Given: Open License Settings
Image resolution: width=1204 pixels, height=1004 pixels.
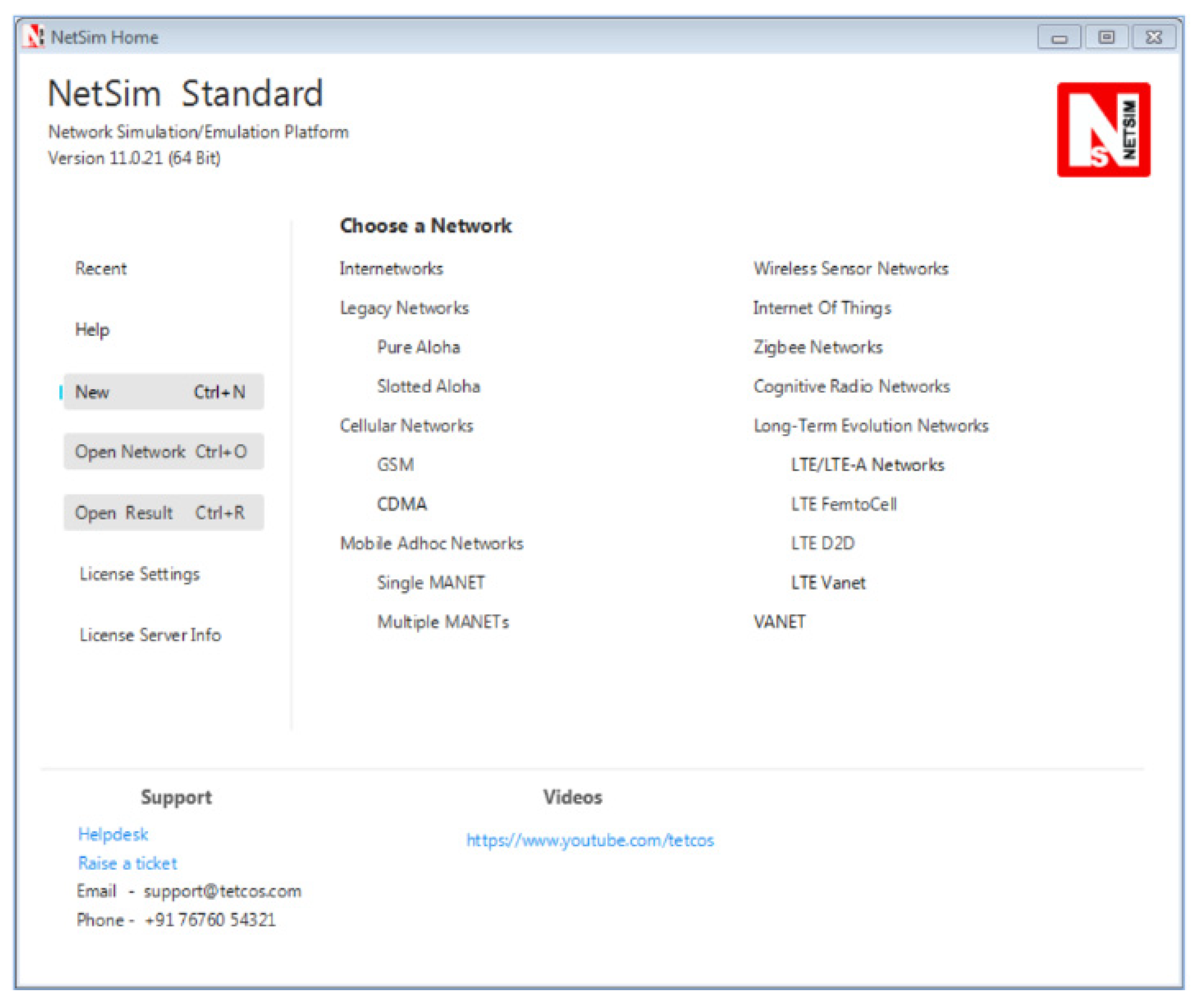Looking at the screenshot, I should coord(140,574).
